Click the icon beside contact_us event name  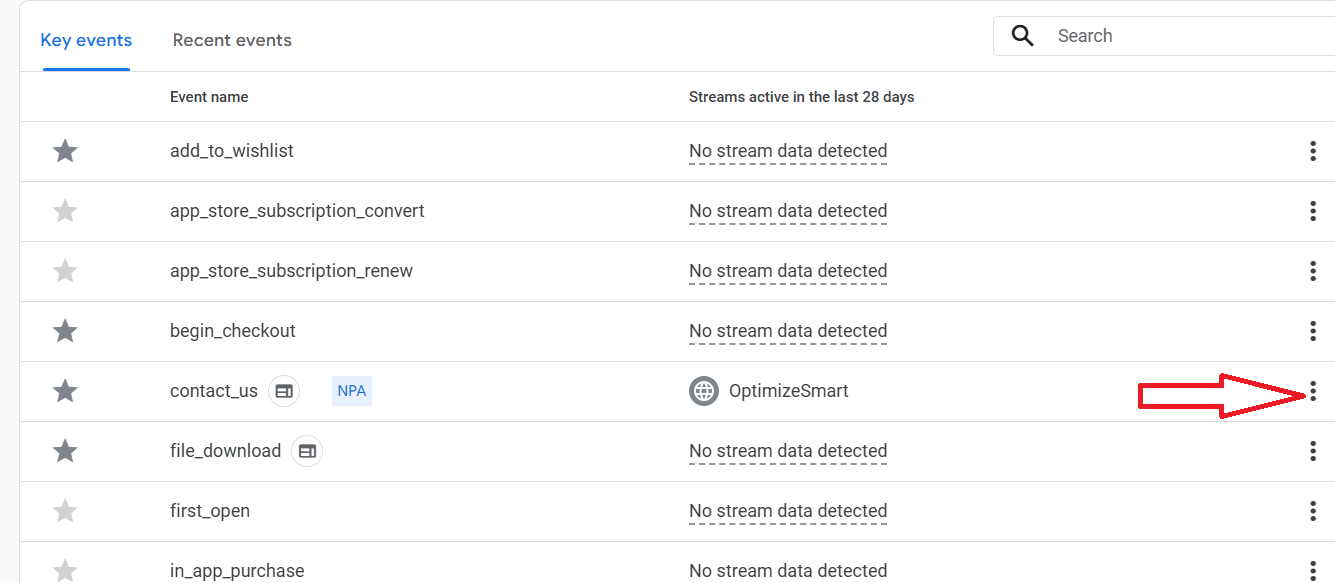pyautogui.click(x=284, y=391)
